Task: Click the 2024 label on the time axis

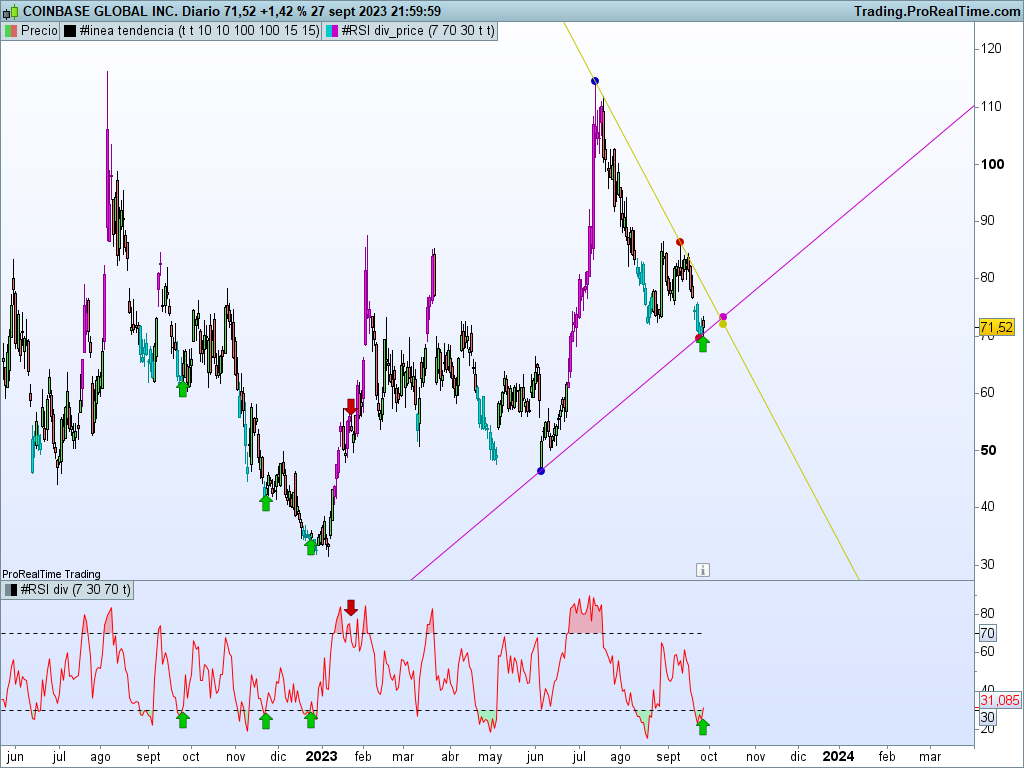Action: click(x=838, y=756)
